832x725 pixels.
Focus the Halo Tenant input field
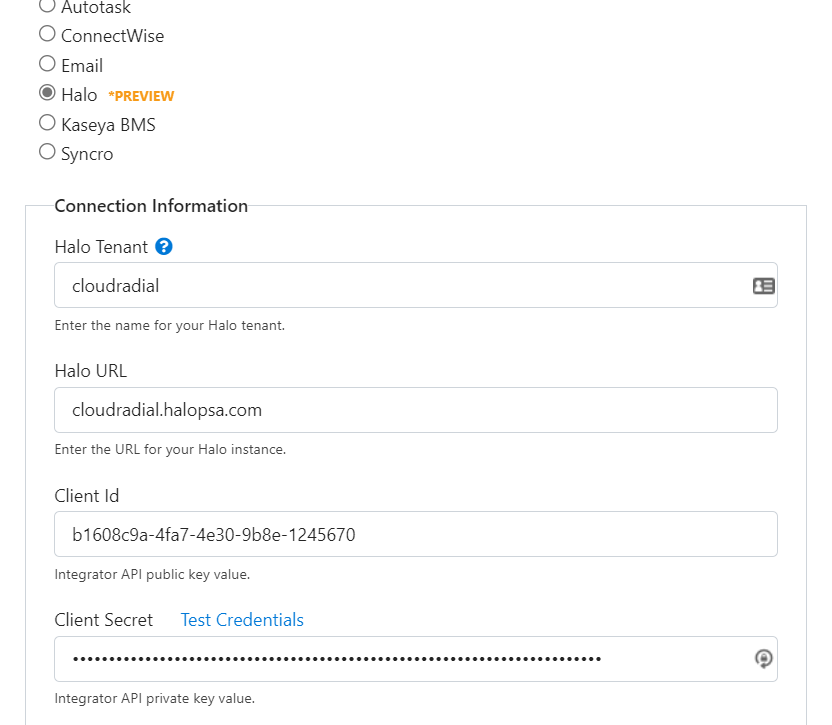[416, 285]
